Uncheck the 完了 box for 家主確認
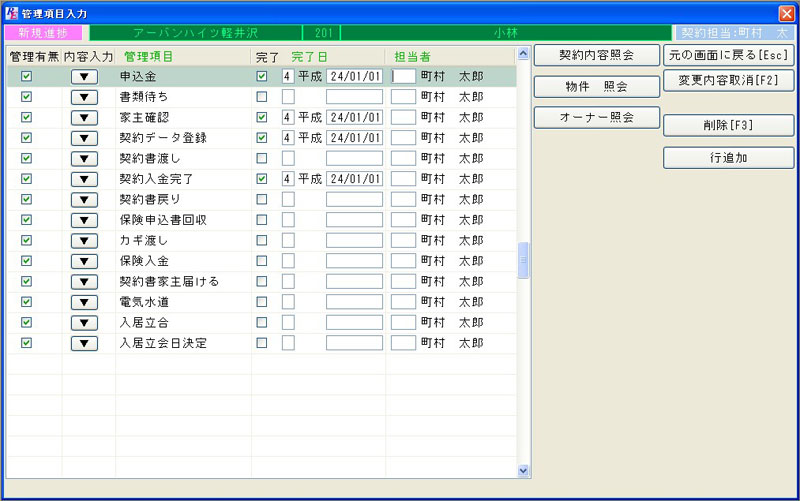Image resolution: width=800 pixels, height=501 pixels. click(262, 117)
